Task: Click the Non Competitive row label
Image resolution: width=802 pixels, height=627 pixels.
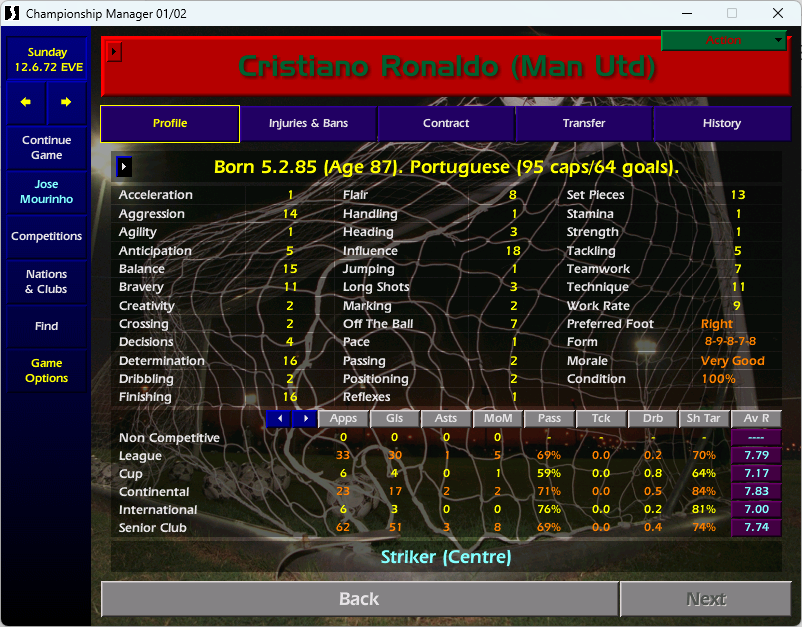Action: click(x=169, y=438)
